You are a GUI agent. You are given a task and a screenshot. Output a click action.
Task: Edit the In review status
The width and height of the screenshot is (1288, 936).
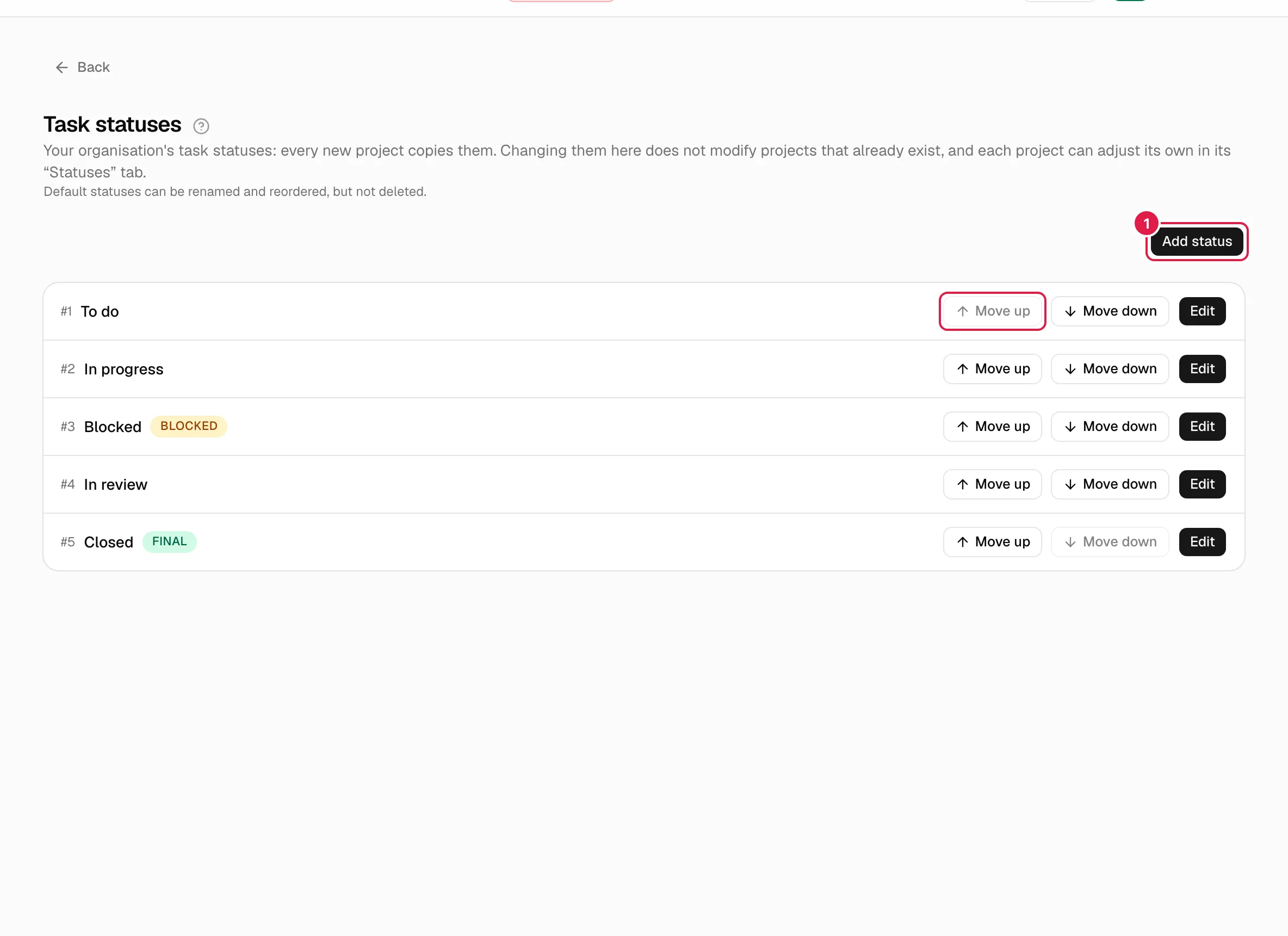tap(1202, 484)
